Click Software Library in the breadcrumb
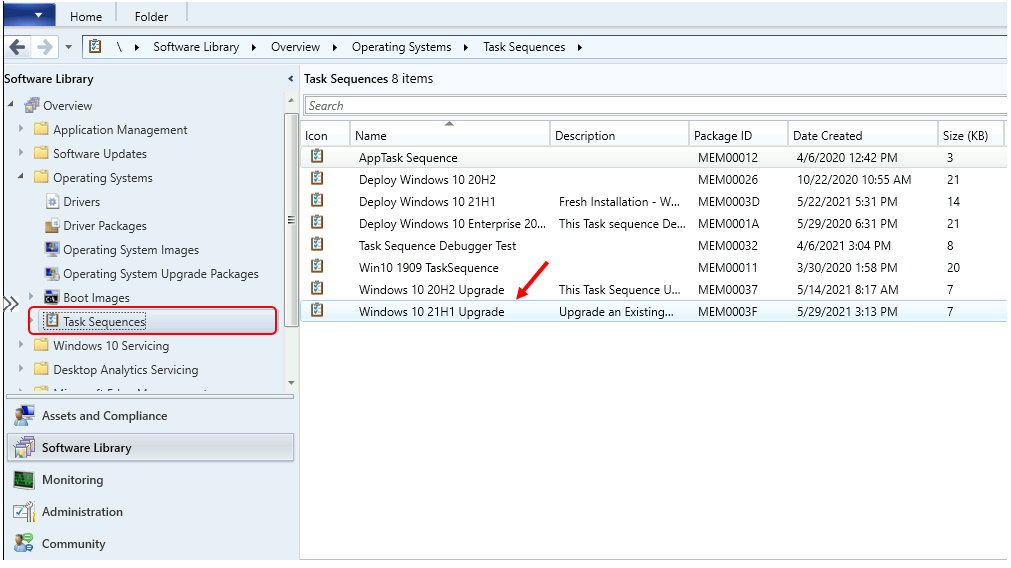Viewport: 1011px width, 568px height. [x=196, y=47]
